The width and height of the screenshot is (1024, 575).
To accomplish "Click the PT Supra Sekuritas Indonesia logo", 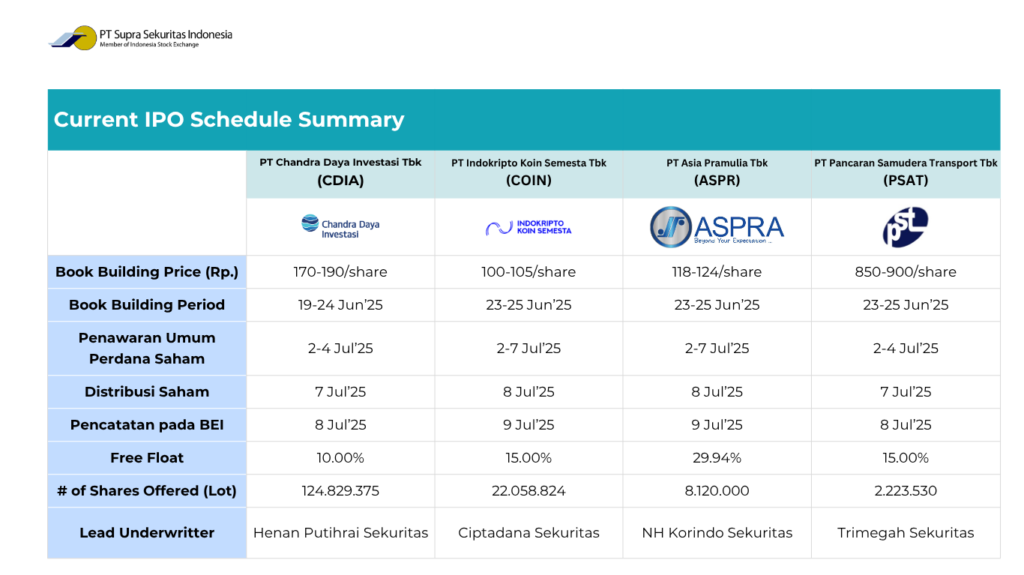I will (x=140, y=38).
